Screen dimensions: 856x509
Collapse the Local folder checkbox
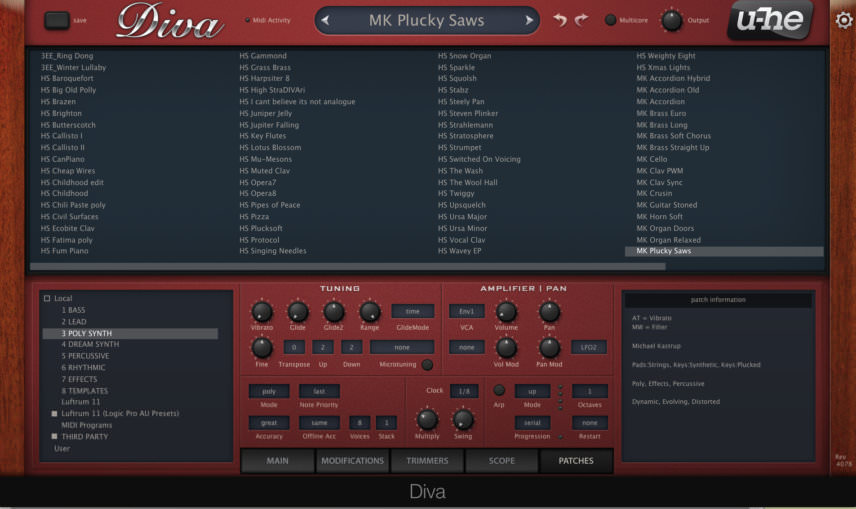click(47, 298)
